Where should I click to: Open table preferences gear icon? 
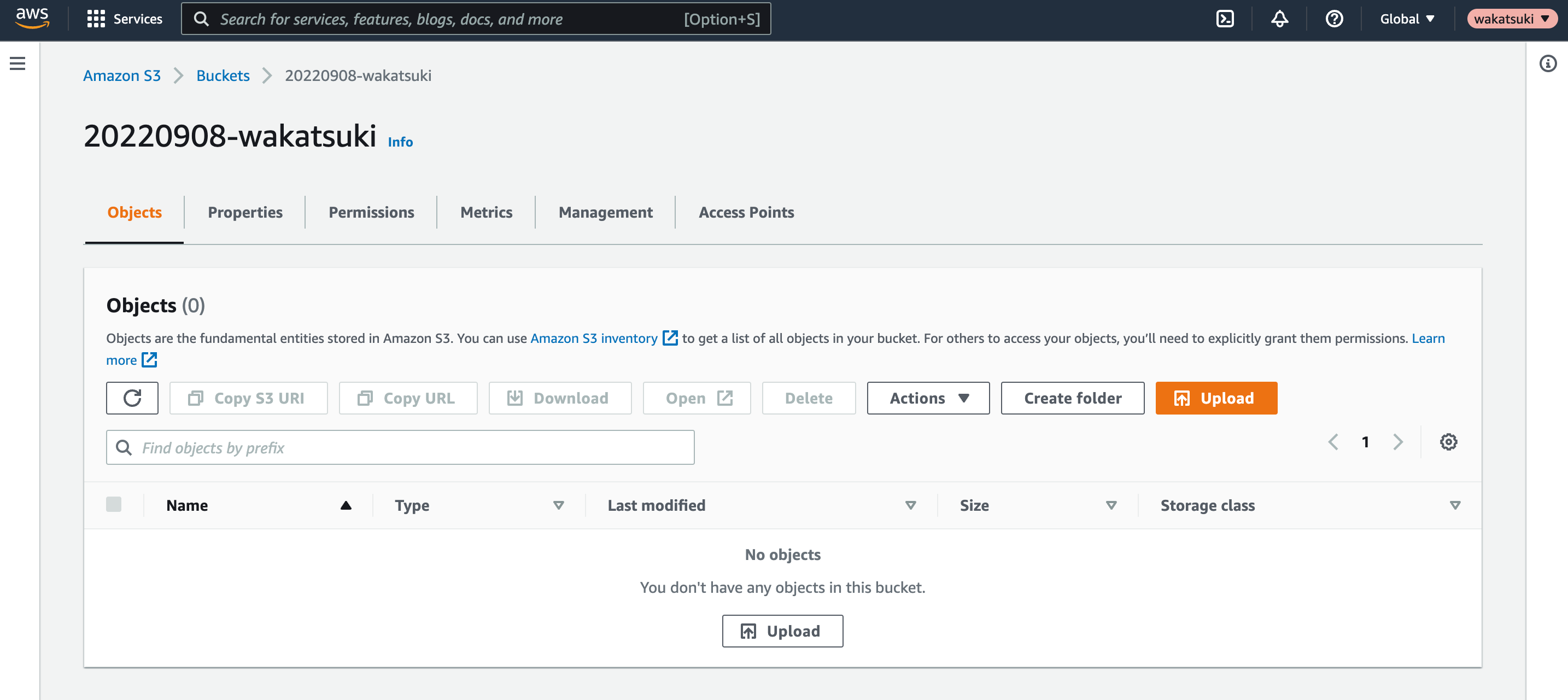[1448, 442]
